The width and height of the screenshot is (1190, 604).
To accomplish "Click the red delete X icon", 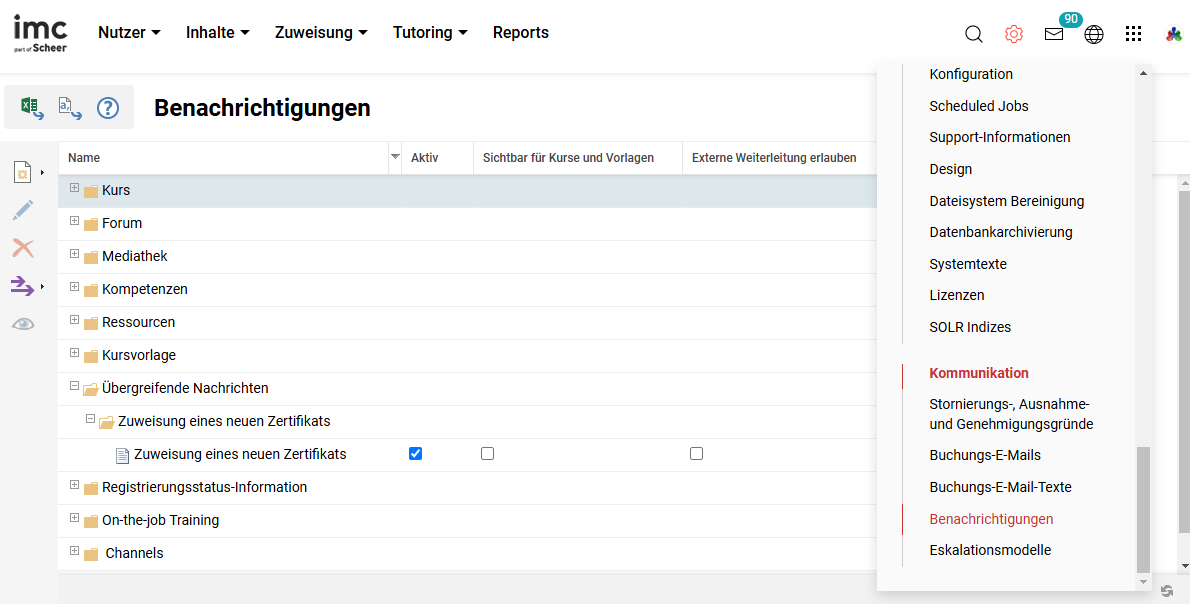I will pyautogui.click(x=23, y=248).
